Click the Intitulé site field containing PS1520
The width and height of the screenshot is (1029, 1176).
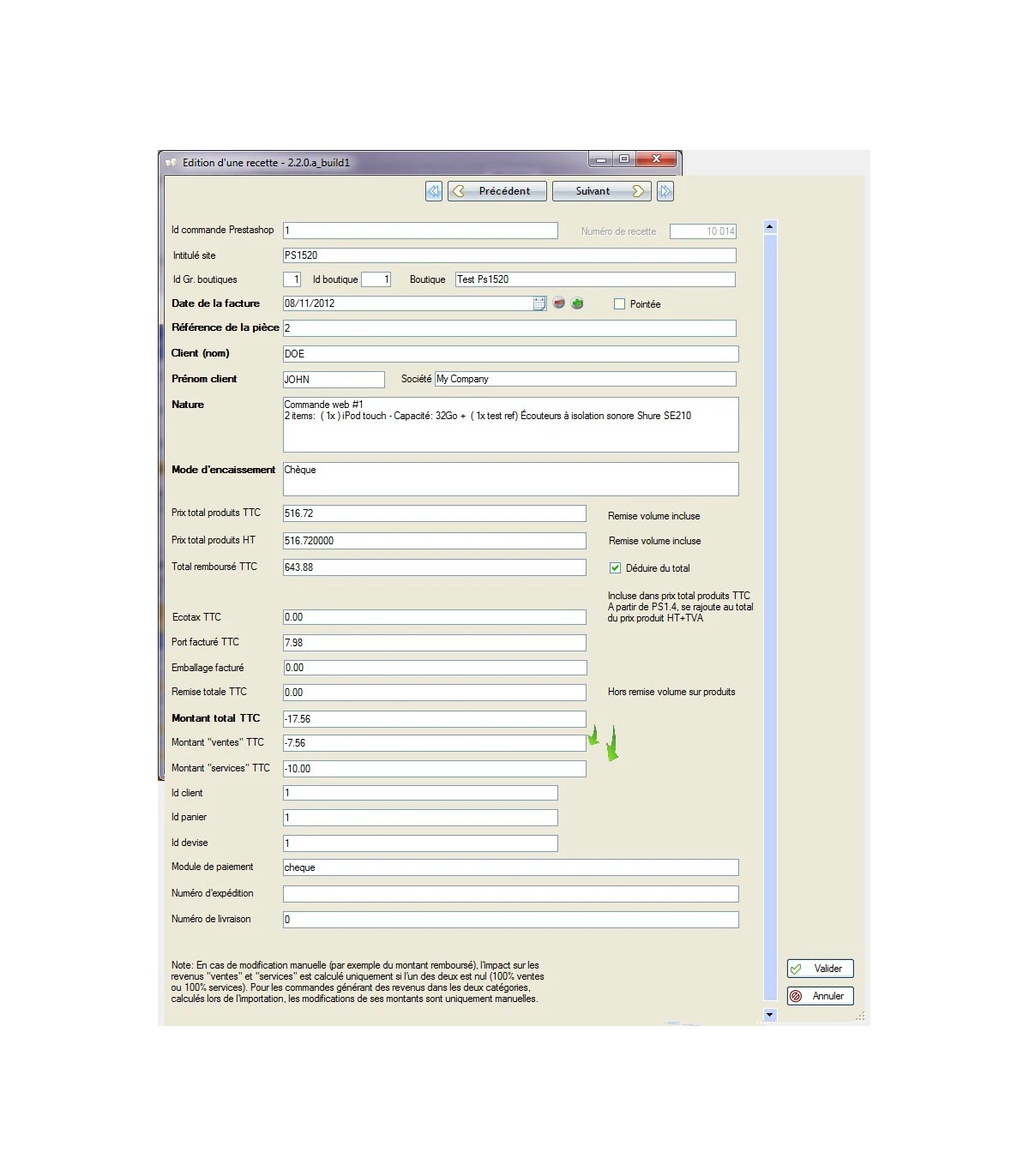coord(509,255)
